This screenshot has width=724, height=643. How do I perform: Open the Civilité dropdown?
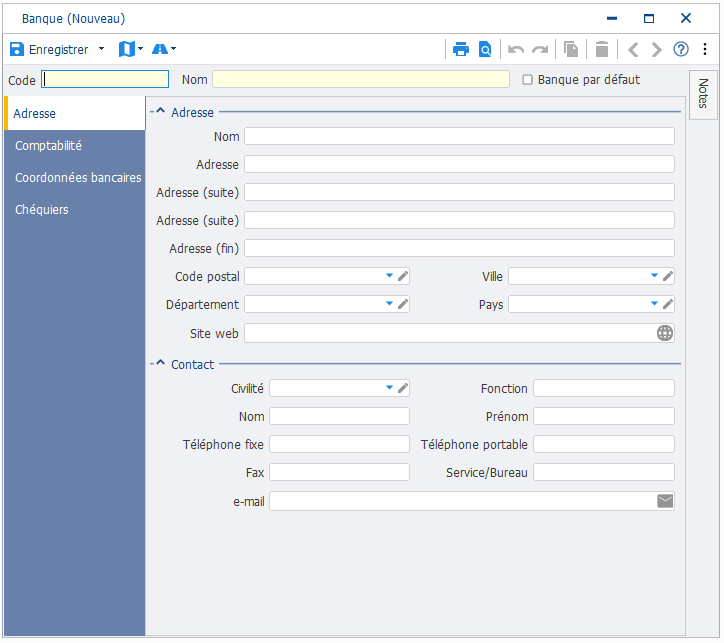[x=390, y=388]
